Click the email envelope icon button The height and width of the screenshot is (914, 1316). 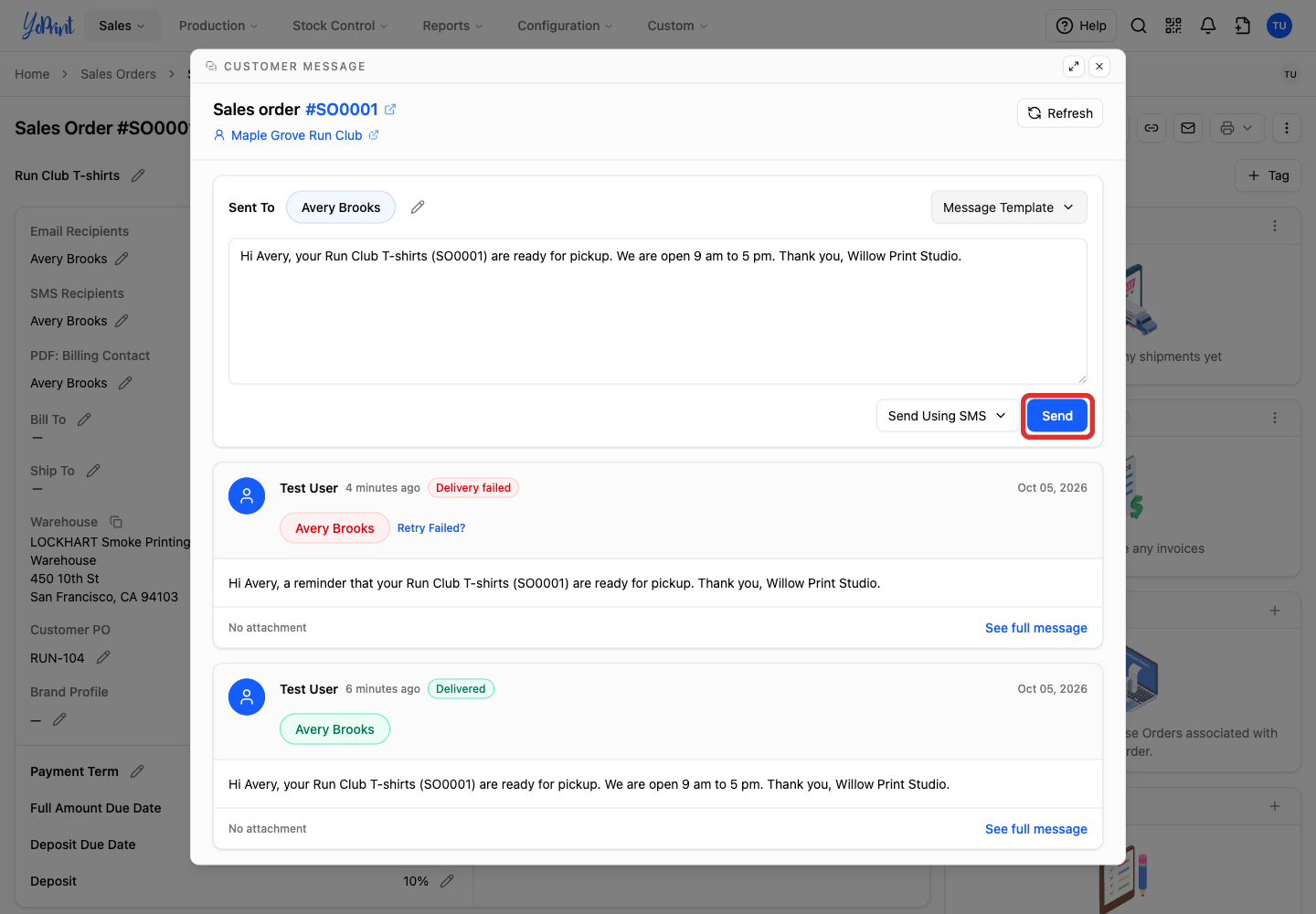[1188, 128]
